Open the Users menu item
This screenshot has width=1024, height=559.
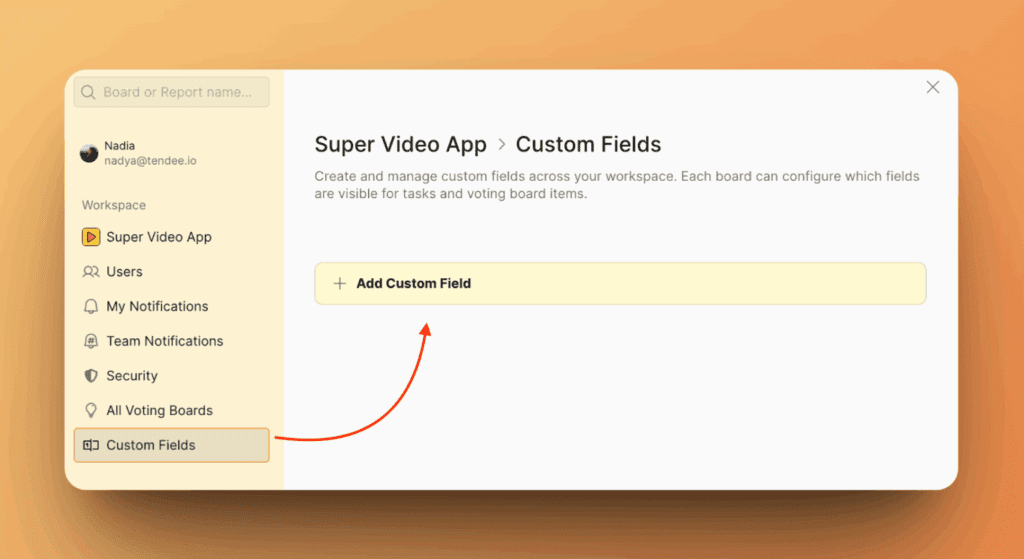pyautogui.click(x=124, y=272)
